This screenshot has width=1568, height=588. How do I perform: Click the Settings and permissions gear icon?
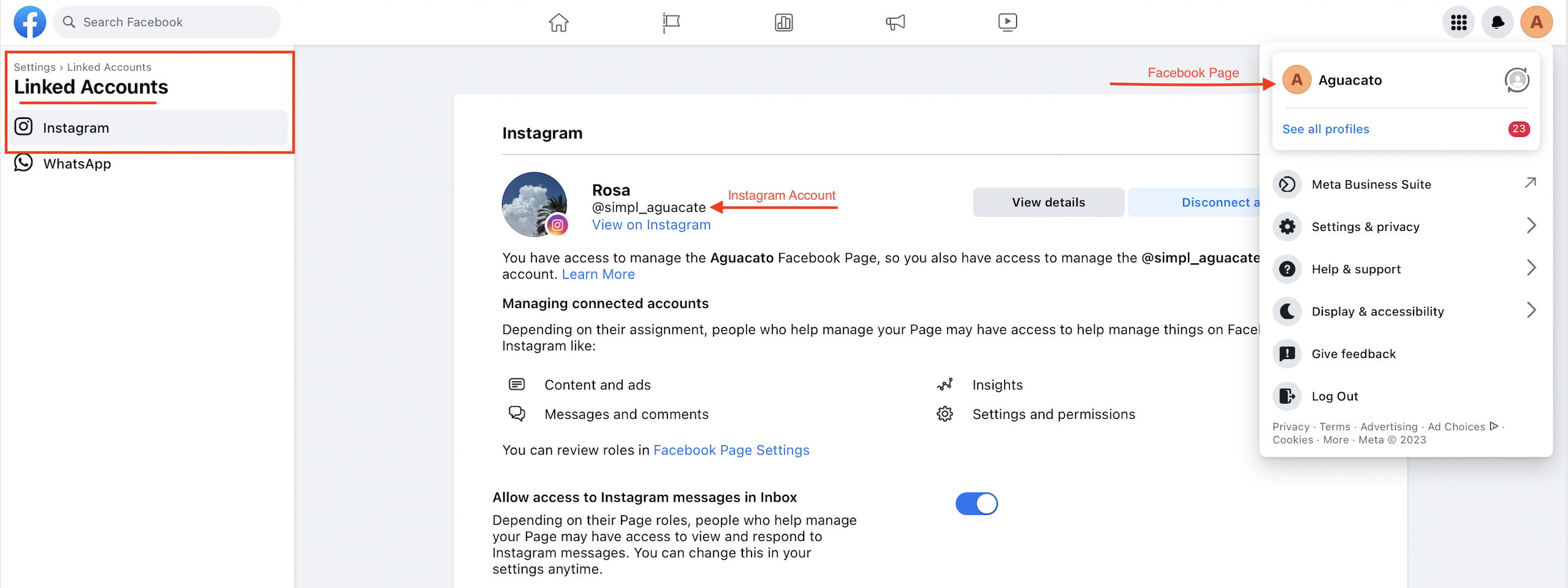point(945,414)
